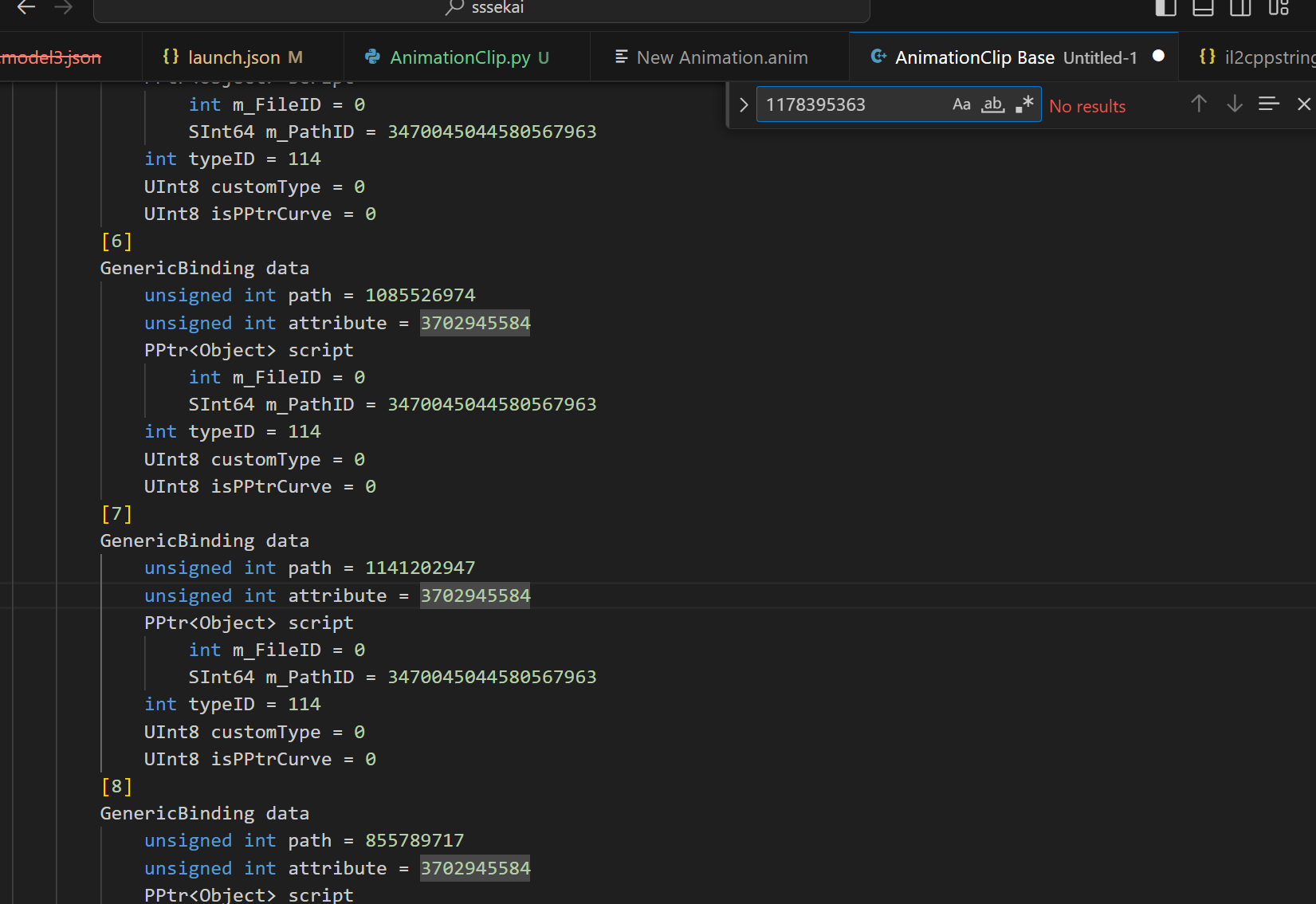
Task: Go forward with the right arrow
Action: coord(64,8)
